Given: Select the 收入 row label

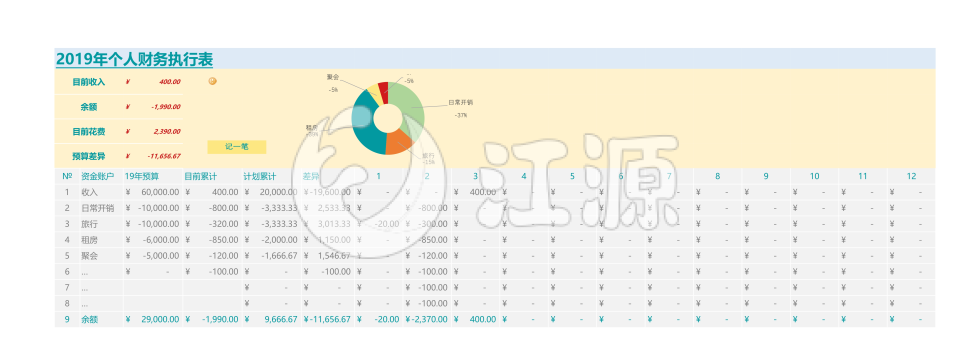Looking at the screenshot, I should tap(89, 192).
